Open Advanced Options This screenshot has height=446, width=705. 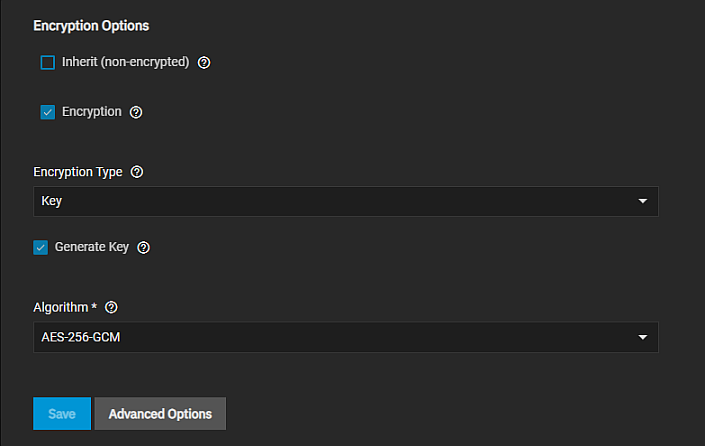pyautogui.click(x=160, y=414)
